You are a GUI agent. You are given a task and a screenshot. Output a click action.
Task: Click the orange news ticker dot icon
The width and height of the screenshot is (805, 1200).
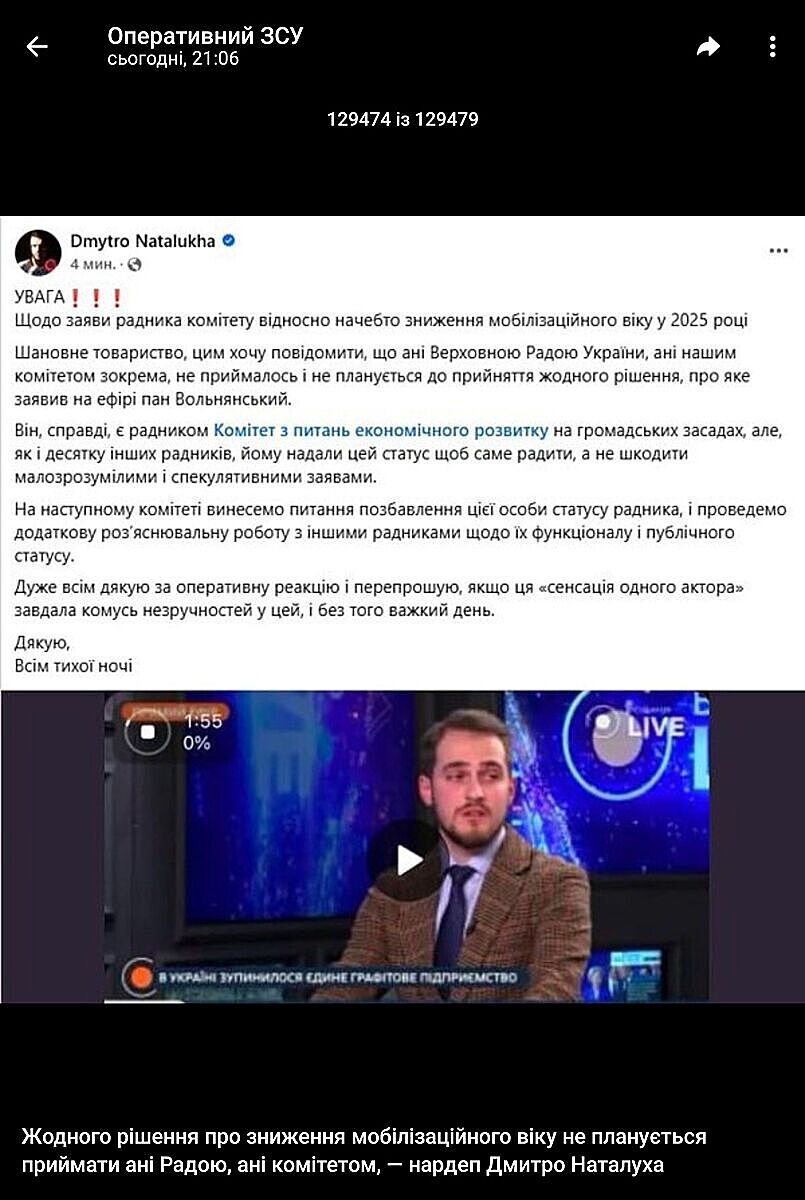(x=140, y=976)
